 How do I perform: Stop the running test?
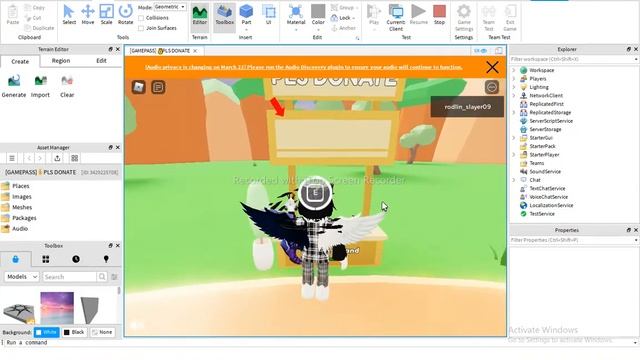point(439,16)
